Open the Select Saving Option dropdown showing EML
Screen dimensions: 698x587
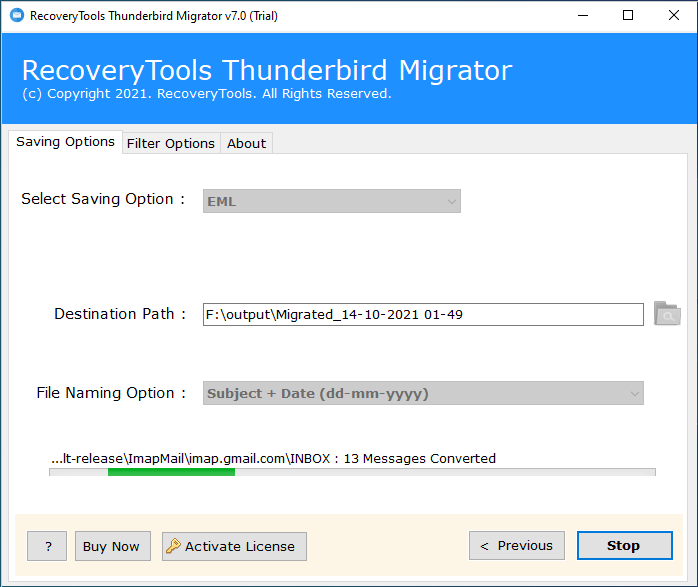[x=332, y=201]
